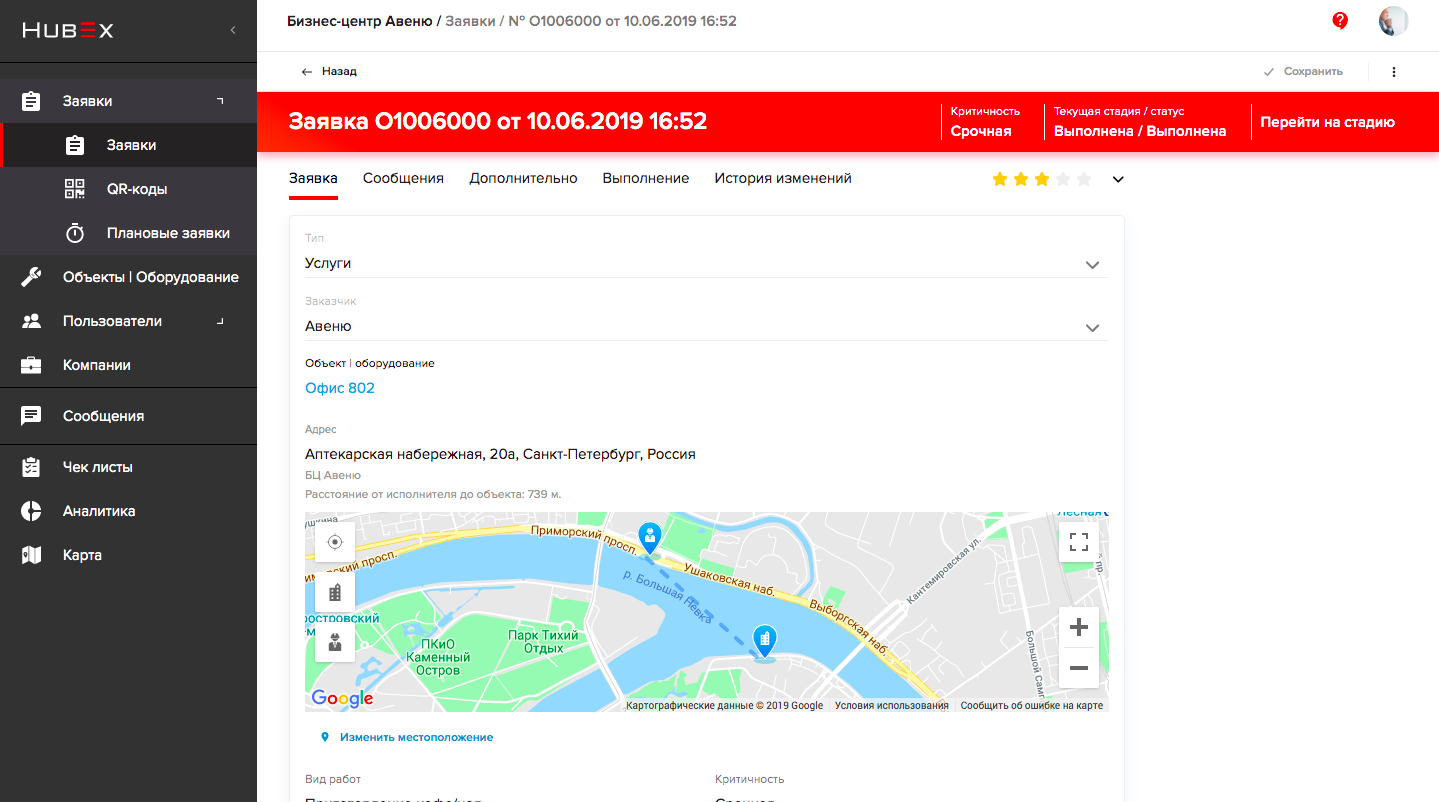1439x802 pixels.
Task: Click the request title Заявка О1006000 heading
Action: (x=498, y=122)
